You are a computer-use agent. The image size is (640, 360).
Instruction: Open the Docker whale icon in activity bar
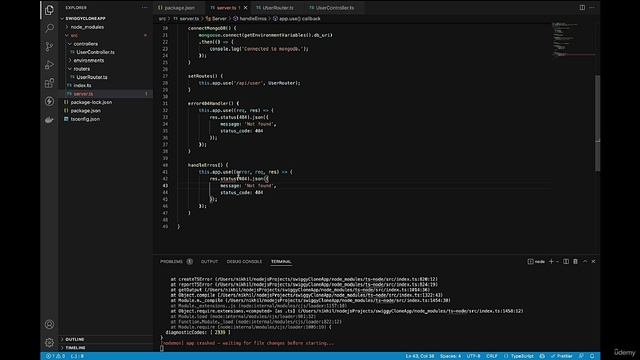[49, 120]
